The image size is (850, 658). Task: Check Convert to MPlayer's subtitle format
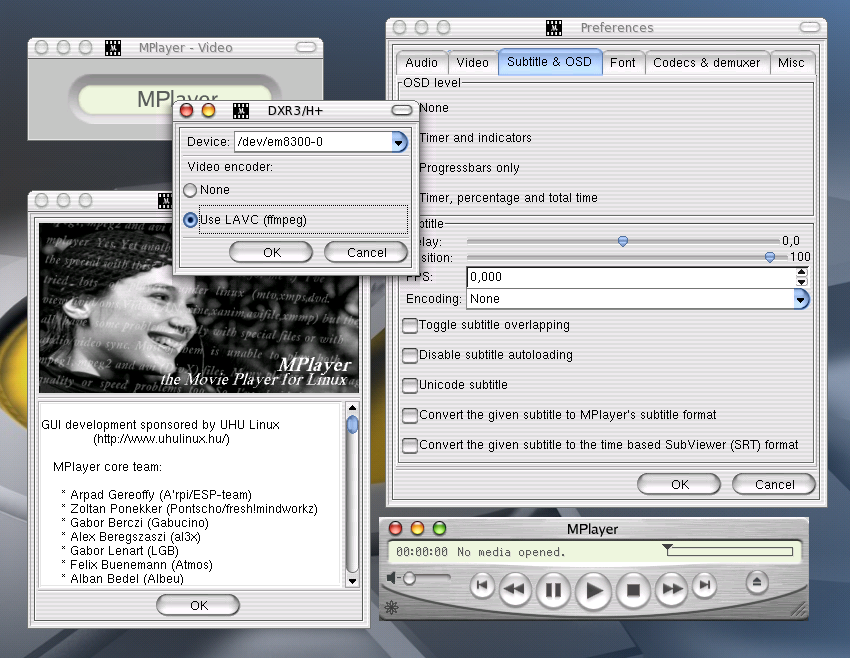tap(410, 415)
